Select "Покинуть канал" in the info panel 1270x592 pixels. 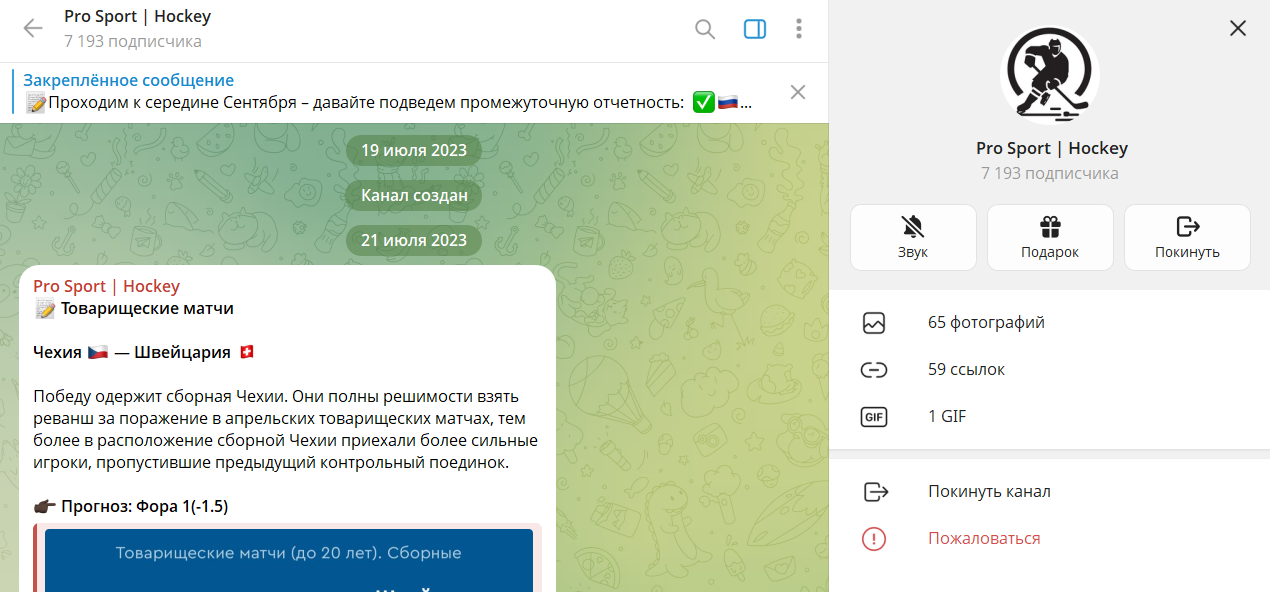click(x=1050, y=492)
